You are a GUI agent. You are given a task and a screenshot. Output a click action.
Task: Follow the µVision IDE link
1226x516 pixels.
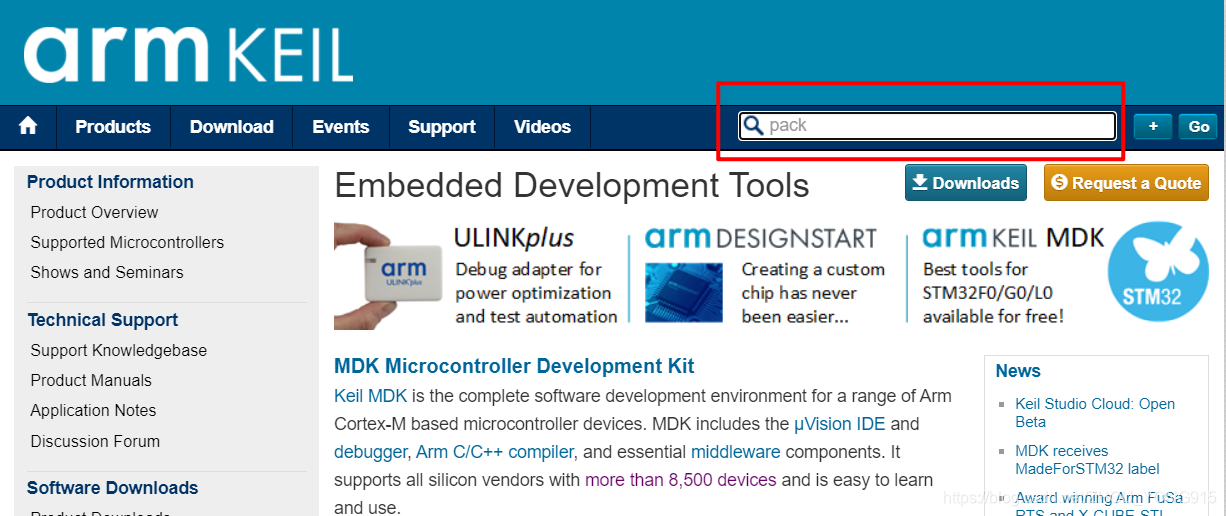[840, 424]
